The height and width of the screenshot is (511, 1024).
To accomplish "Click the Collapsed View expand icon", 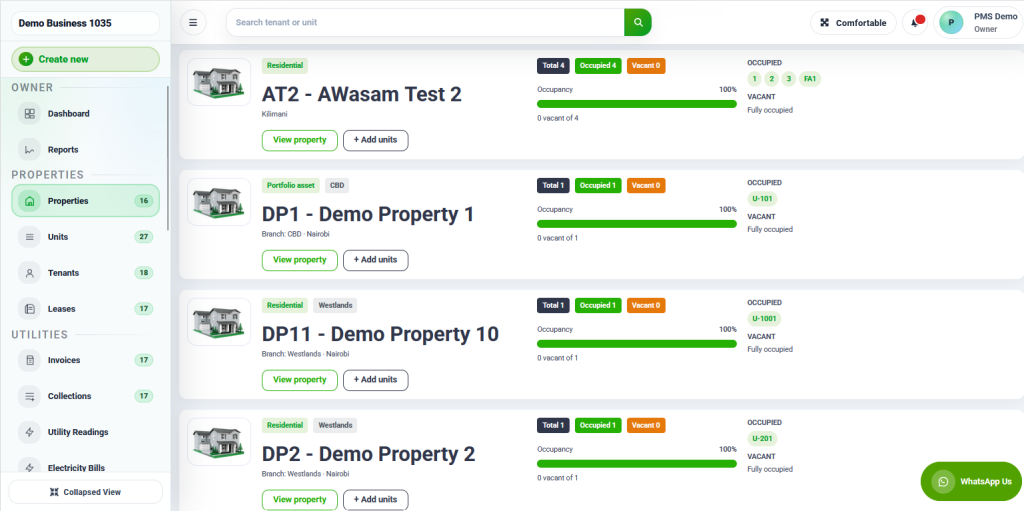I will point(54,492).
